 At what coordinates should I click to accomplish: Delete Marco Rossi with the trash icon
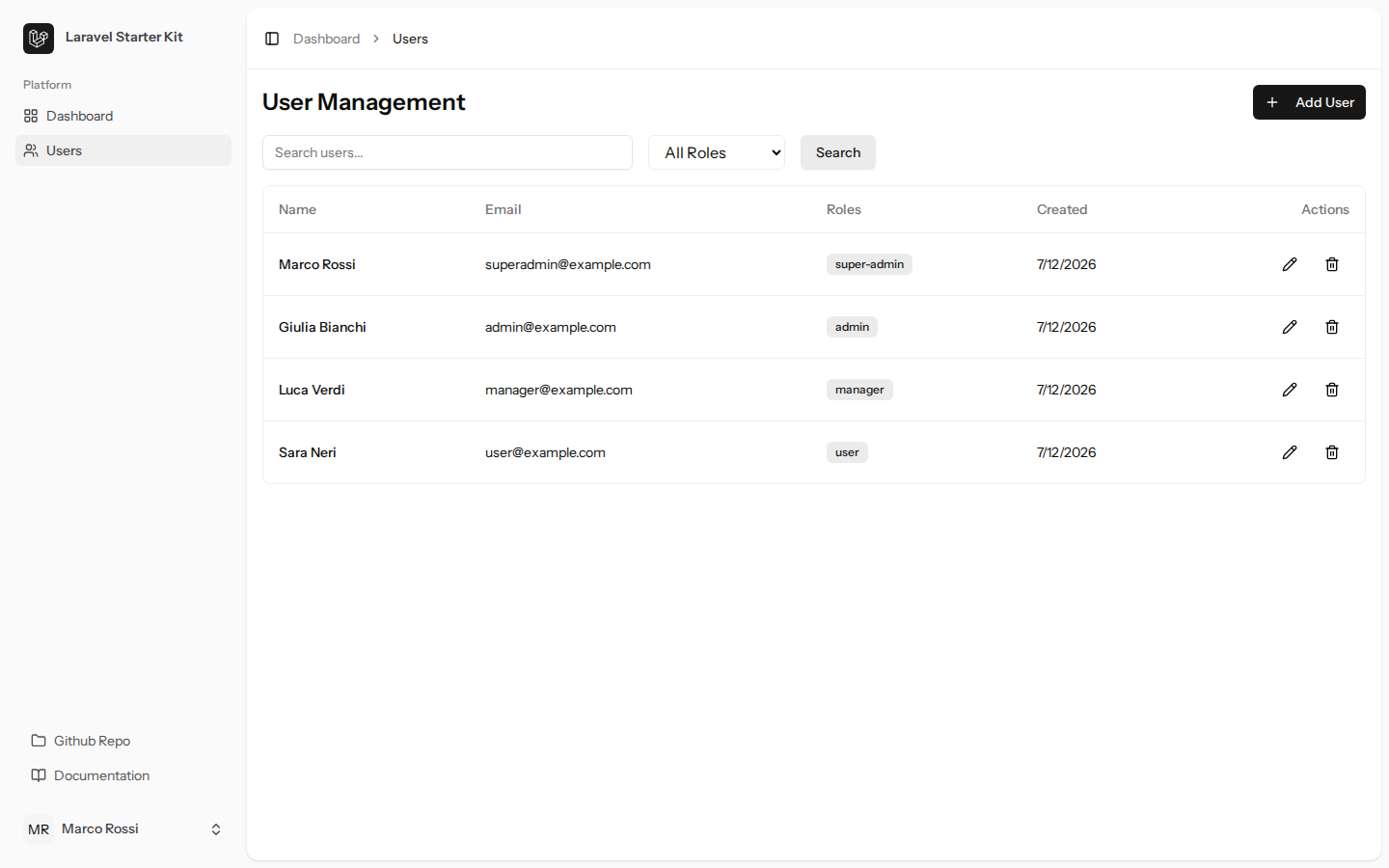(1332, 264)
